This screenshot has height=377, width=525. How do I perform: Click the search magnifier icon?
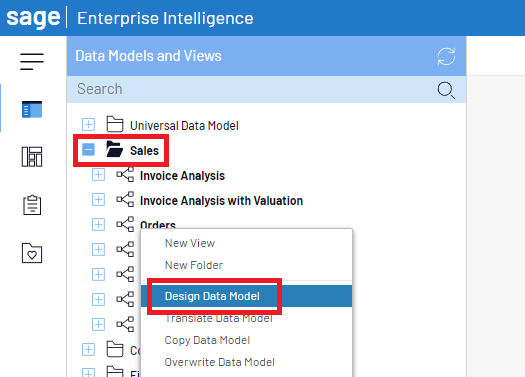tap(446, 90)
